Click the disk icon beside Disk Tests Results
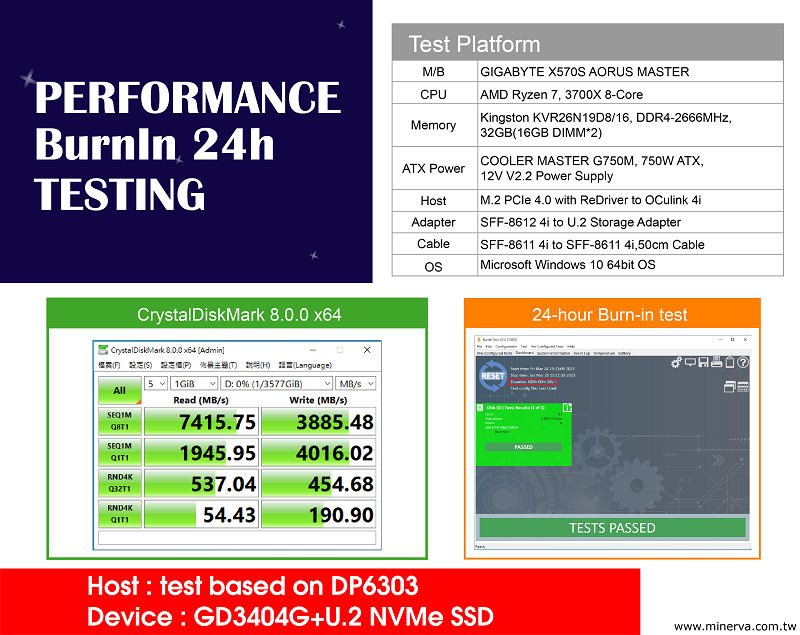This screenshot has height=635, width=800. click(480, 408)
